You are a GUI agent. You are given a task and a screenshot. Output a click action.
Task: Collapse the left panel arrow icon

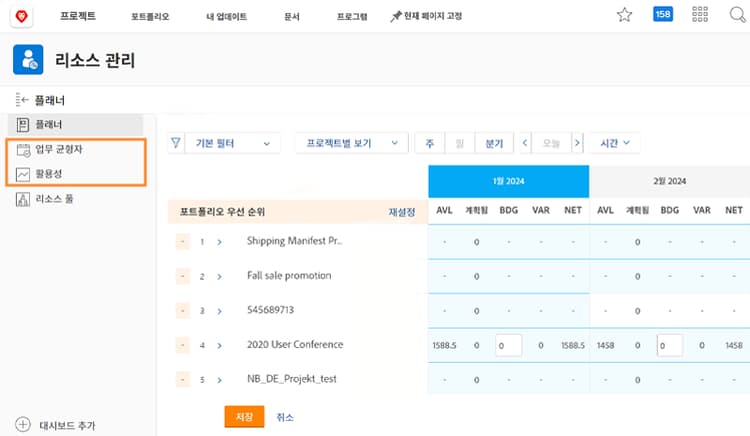click(22, 99)
